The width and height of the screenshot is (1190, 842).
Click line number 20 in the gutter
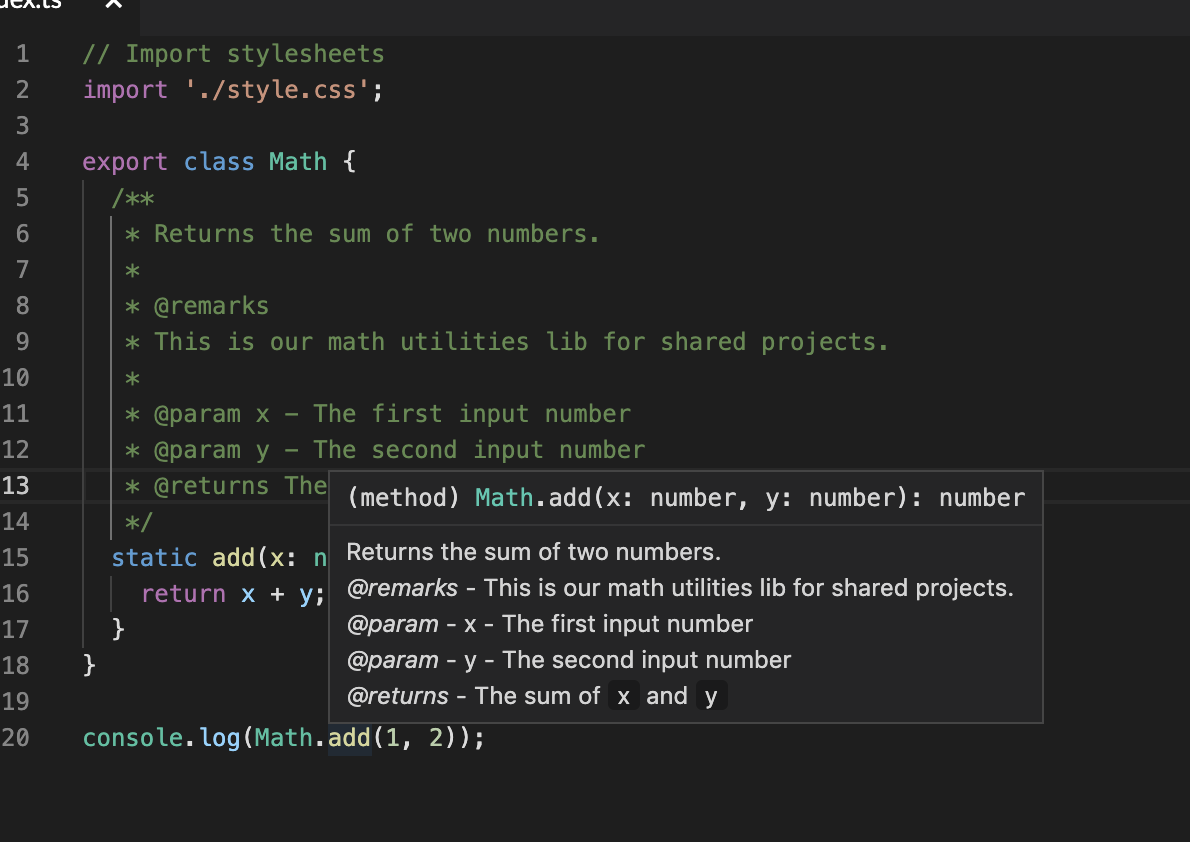pos(15,738)
